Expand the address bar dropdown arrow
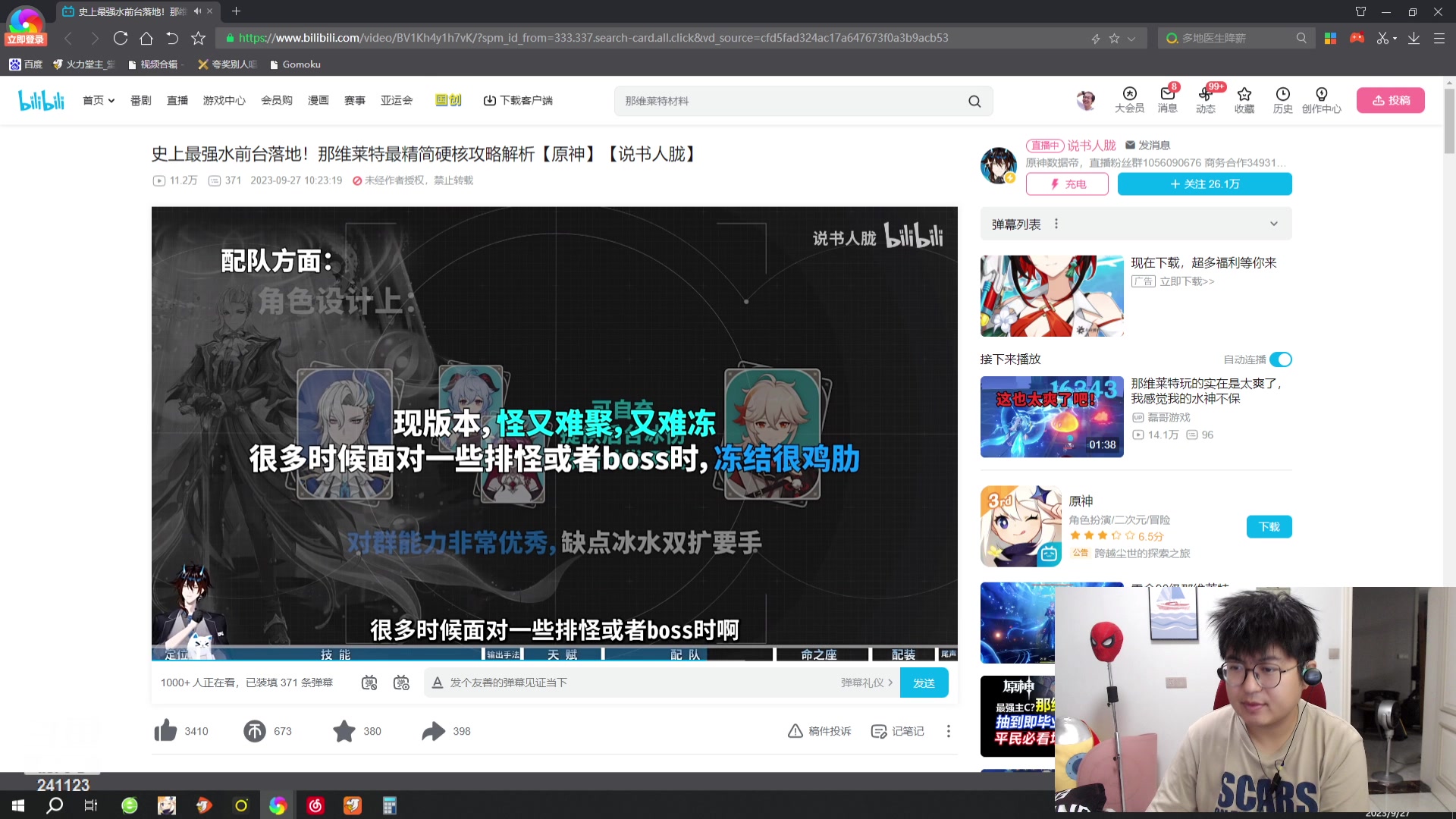1456x819 pixels. pyautogui.click(x=1131, y=38)
